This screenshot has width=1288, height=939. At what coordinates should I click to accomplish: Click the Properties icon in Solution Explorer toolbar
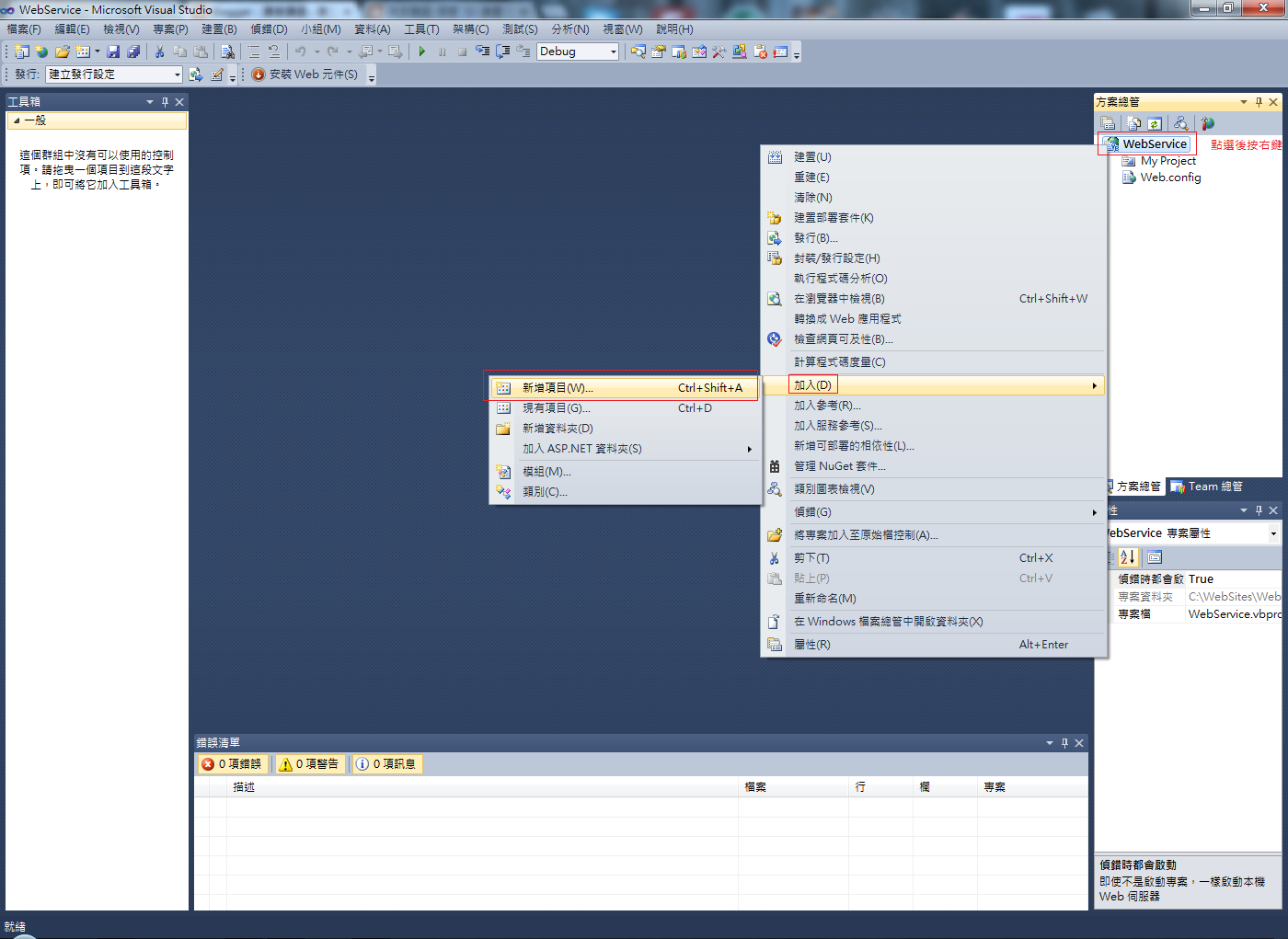pos(1109,123)
